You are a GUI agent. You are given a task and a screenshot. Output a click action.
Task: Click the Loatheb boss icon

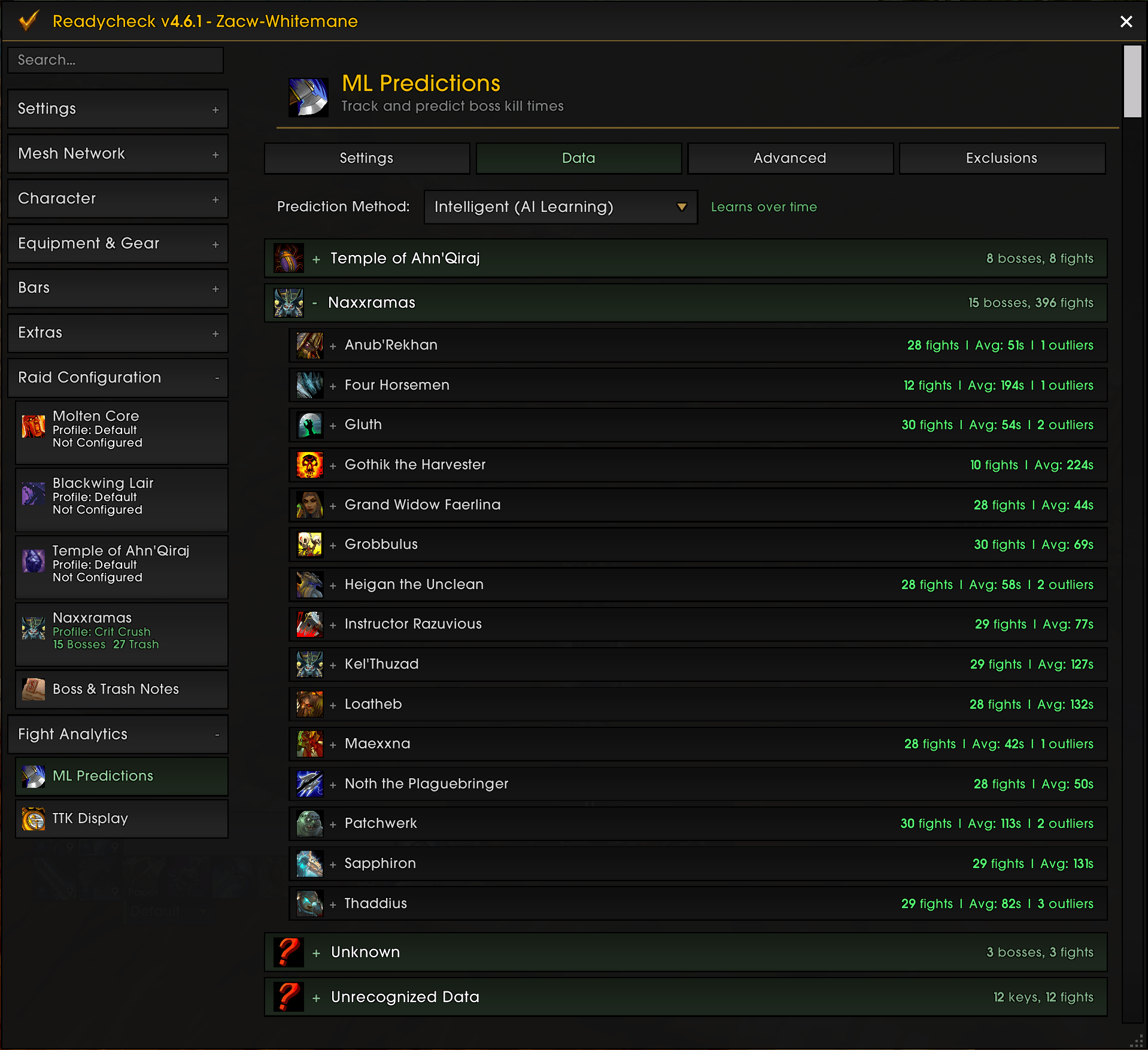tap(309, 705)
